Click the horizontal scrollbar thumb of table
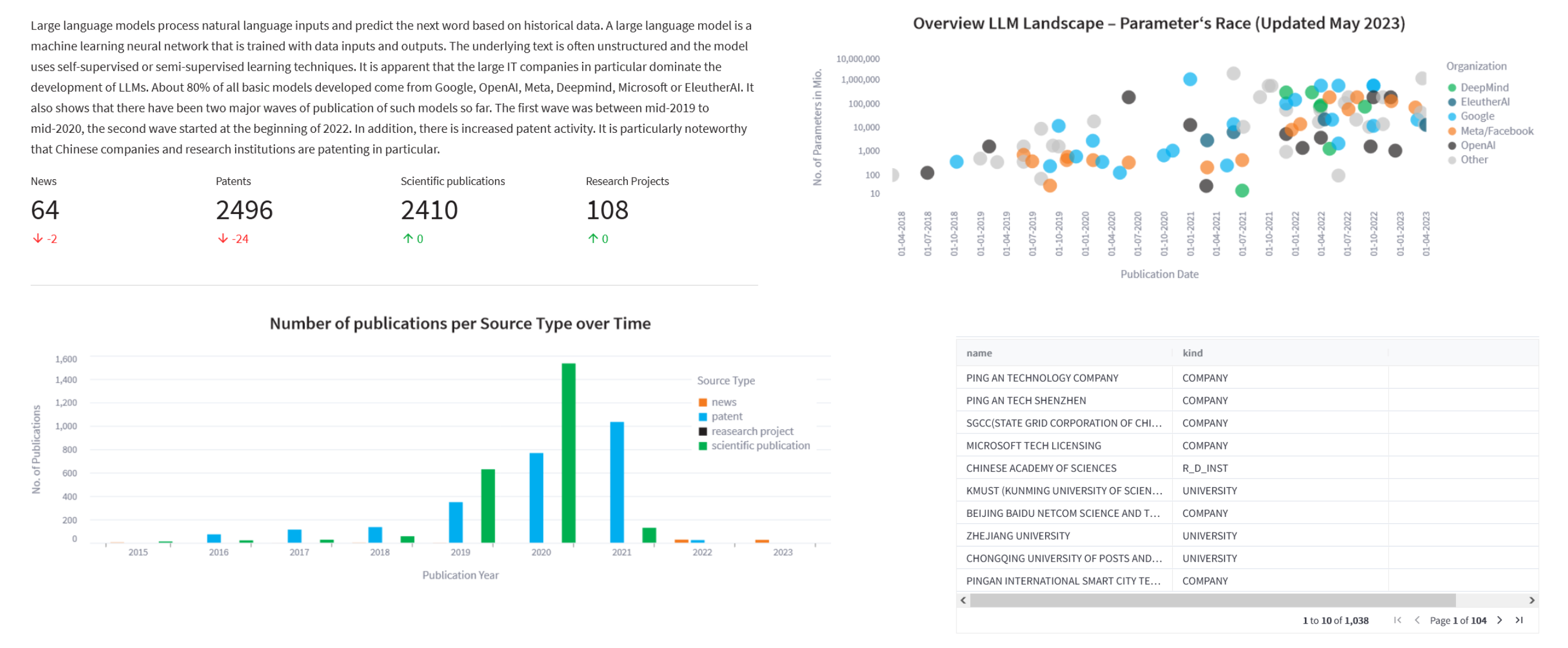Viewport: 1568px width, 648px height. pyautogui.click(x=1212, y=600)
